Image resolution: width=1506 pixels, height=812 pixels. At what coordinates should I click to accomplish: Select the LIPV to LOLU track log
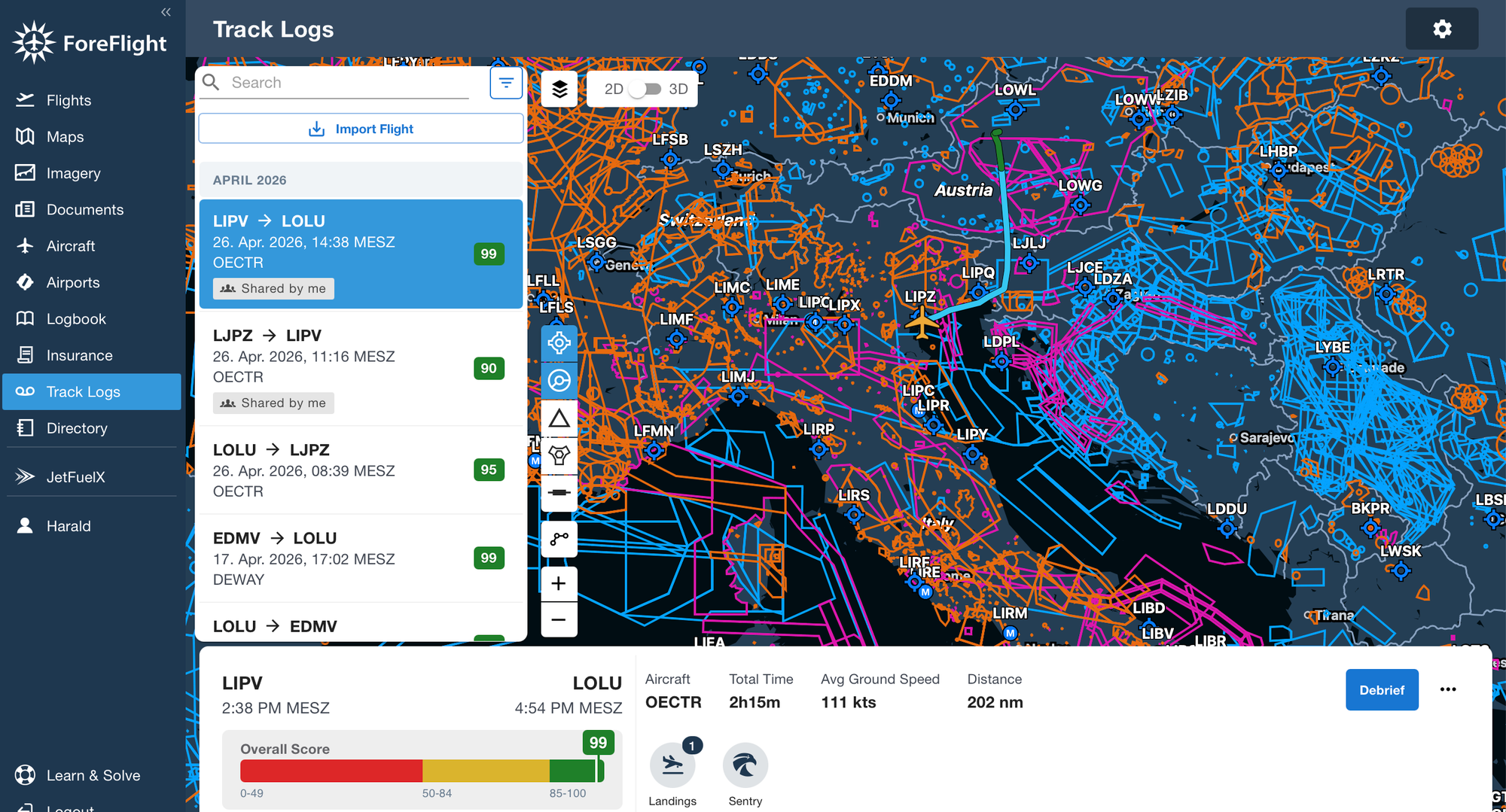[361, 254]
